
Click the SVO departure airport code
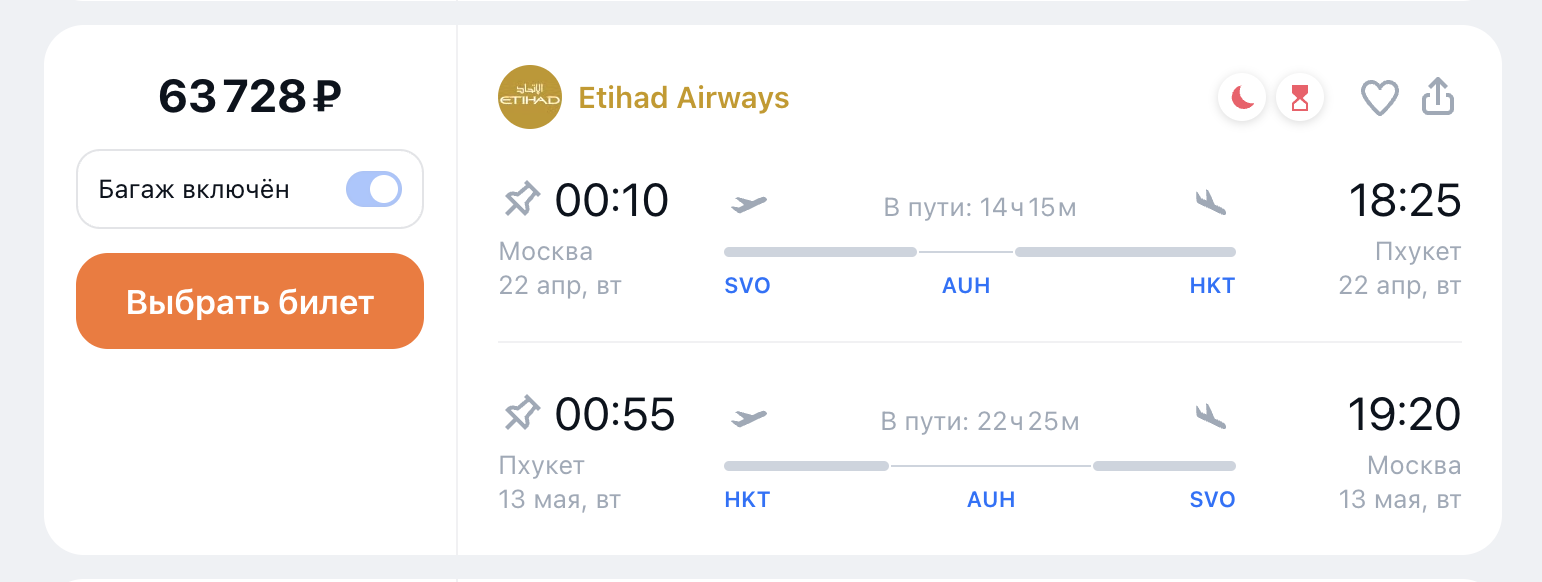point(747,286)
